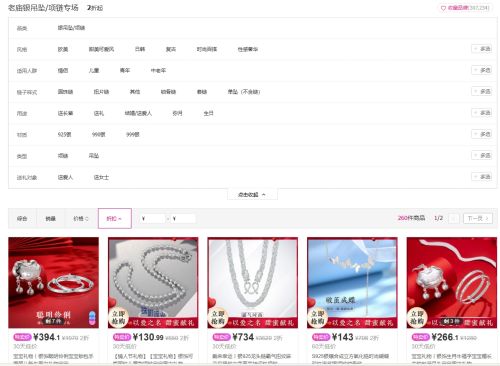Collapse the filter panel with the centered chevron button
This screenshot has width=500, height=366.
point(252,195)
